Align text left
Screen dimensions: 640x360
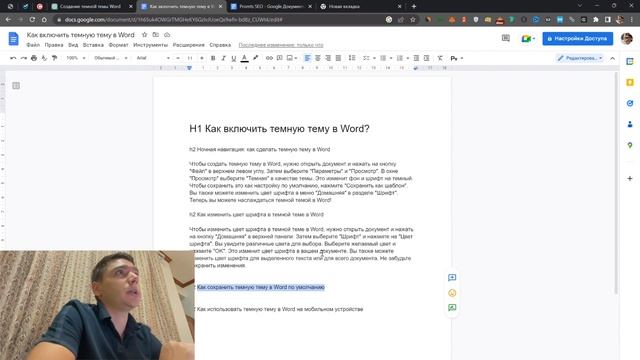307,58
